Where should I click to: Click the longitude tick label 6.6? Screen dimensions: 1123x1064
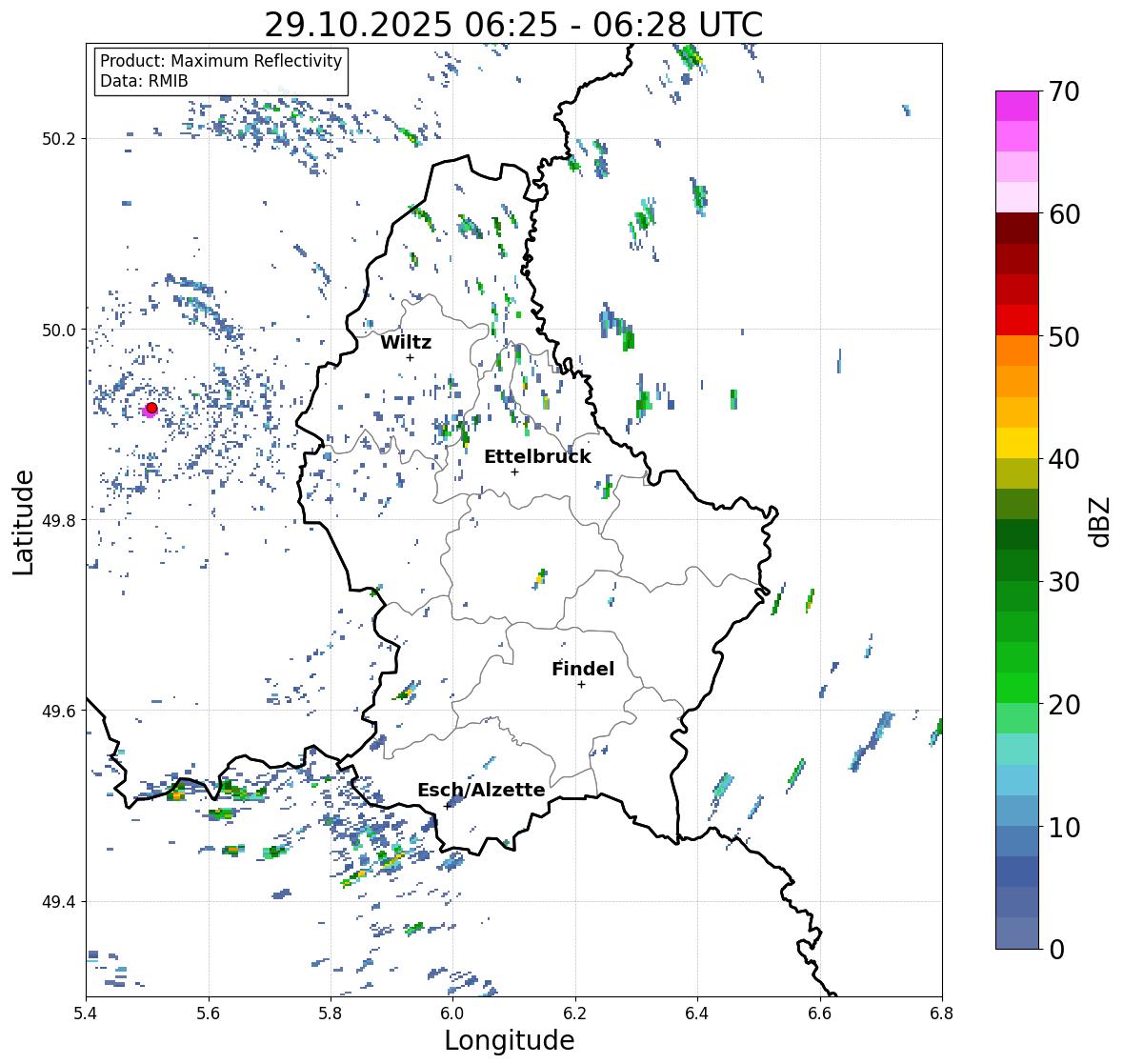[819, 1014]
